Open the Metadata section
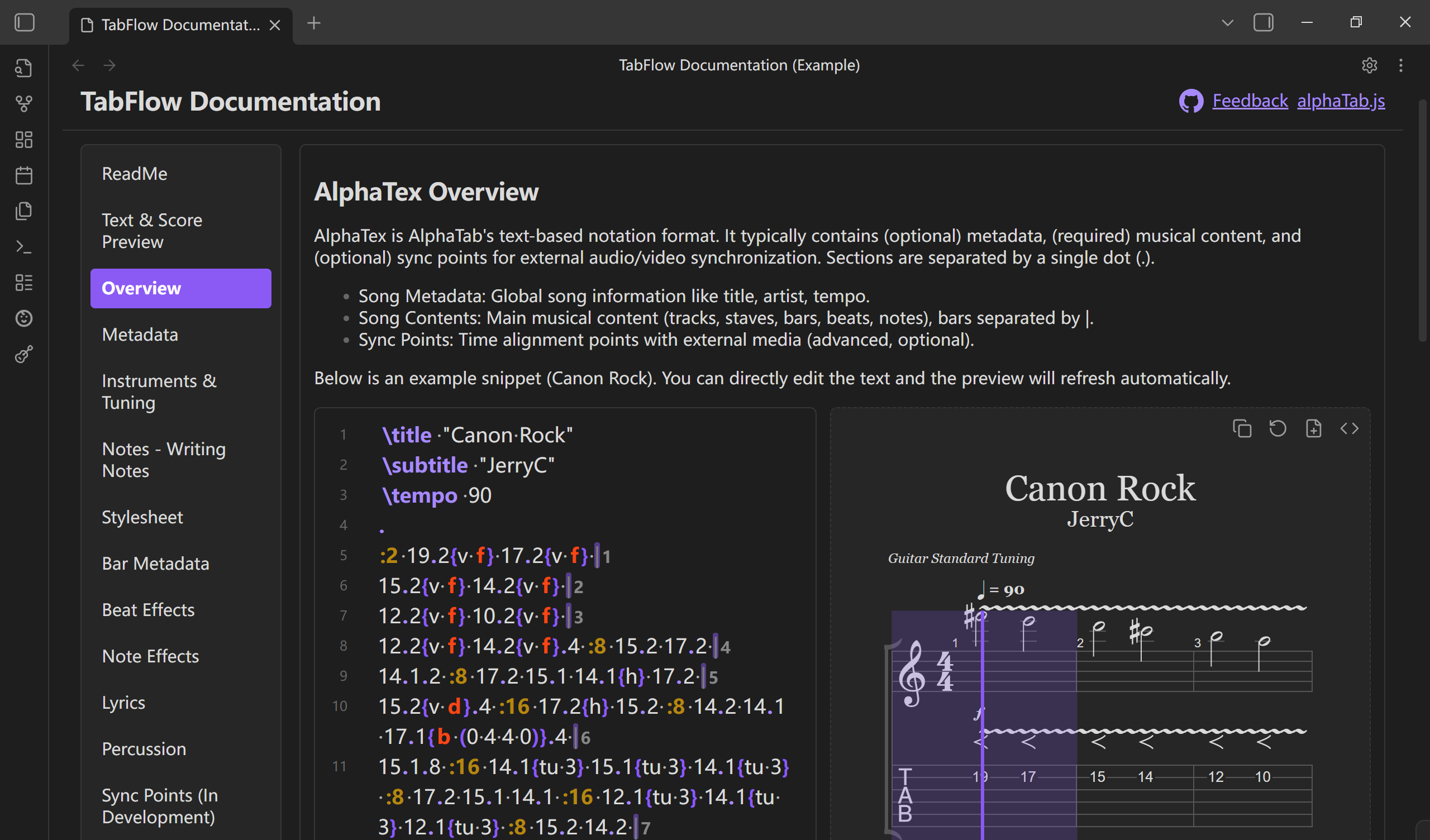 point(181,335)
